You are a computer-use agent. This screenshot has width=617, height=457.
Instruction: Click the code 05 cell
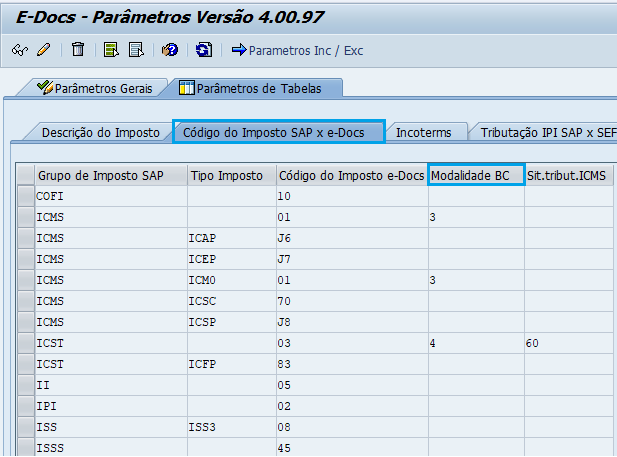(x=352, y=385)
